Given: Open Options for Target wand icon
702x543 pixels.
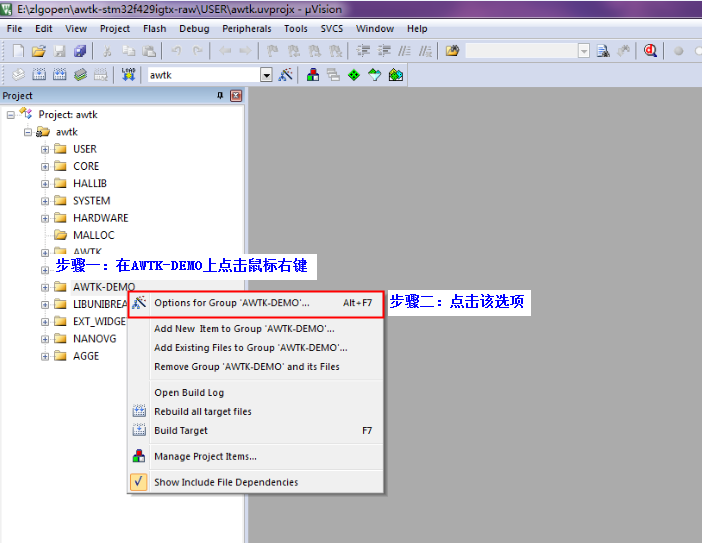Looking at the screenshot, I should pyautogui.click(x=285, y=74).
